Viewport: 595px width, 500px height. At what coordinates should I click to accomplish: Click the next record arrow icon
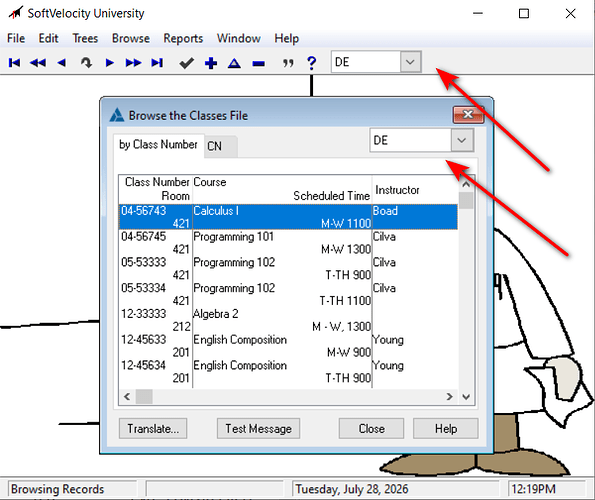[110, 63]
